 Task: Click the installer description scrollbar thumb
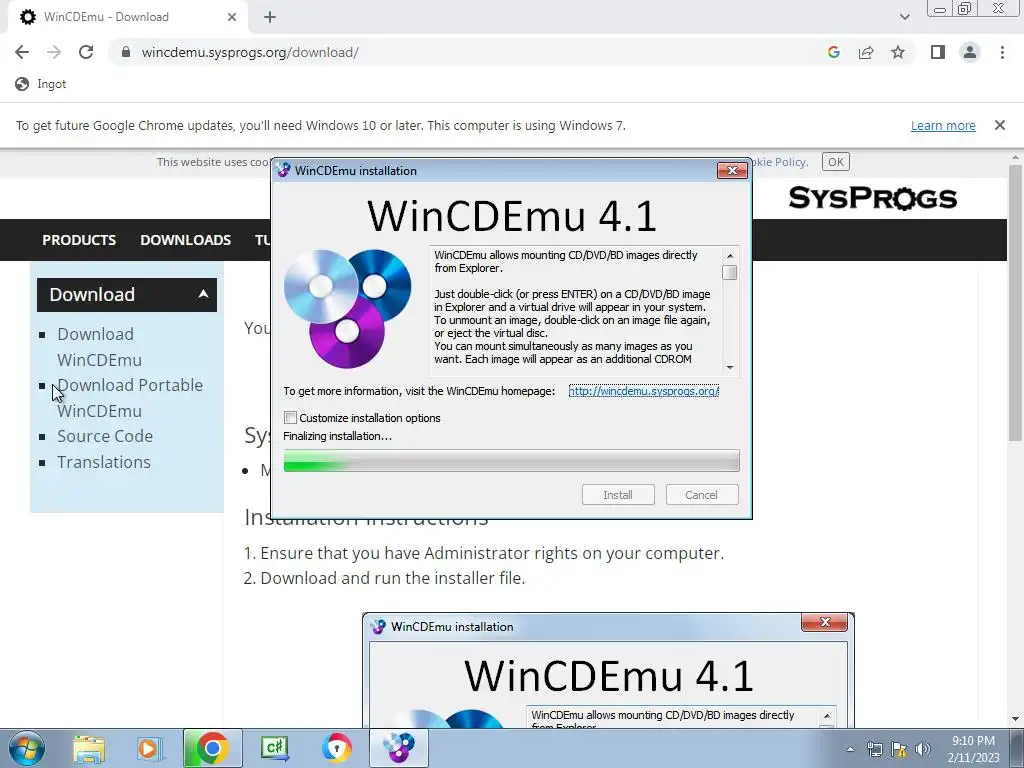(729, 272)
